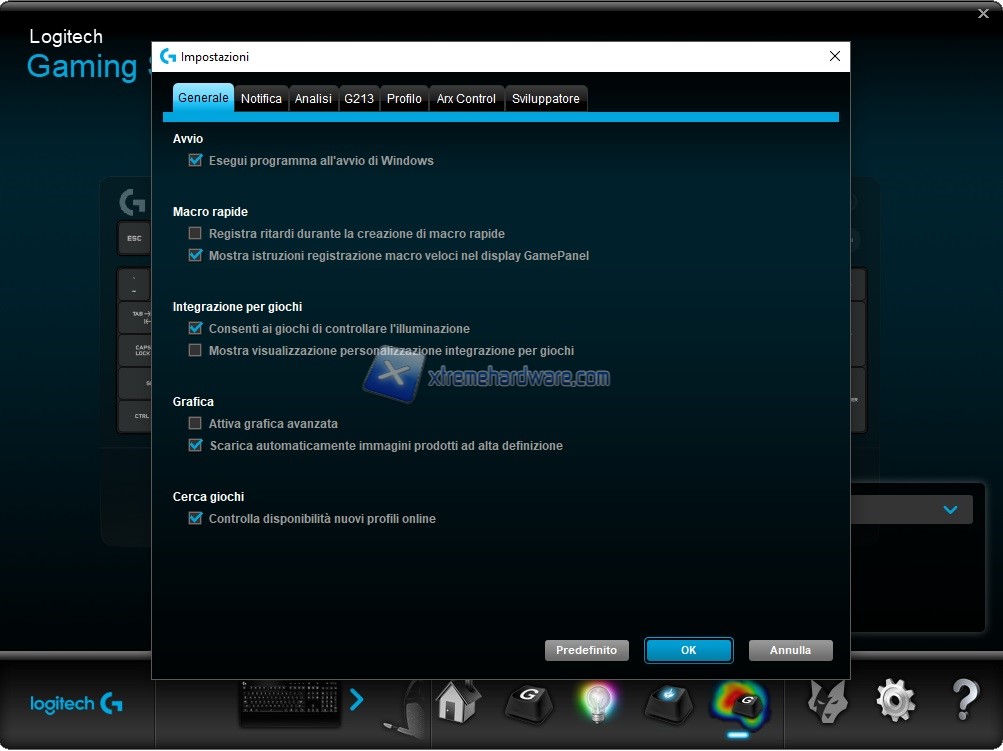Image resolution: width=1003 pixels, height=751 pixels.
Task: Open the input analysis heatmap icon
Action: click(x=740, y=704)
